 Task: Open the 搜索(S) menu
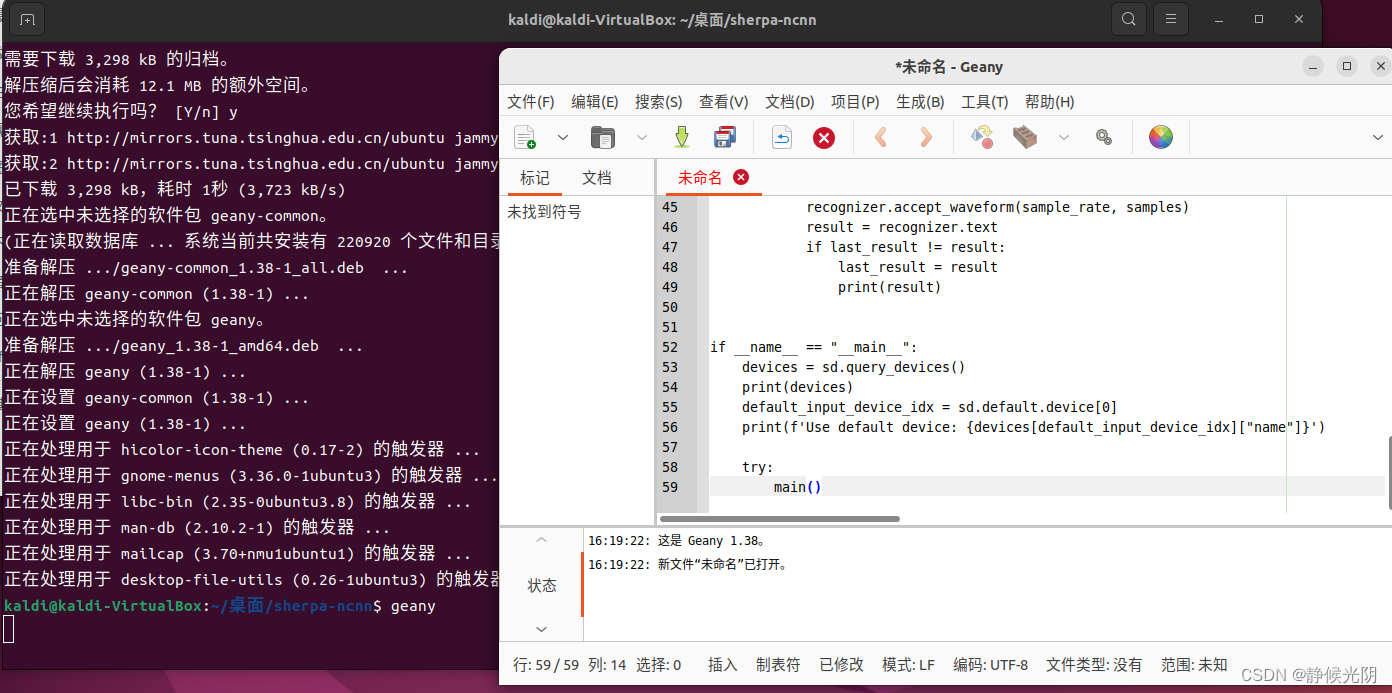[659, 102]
